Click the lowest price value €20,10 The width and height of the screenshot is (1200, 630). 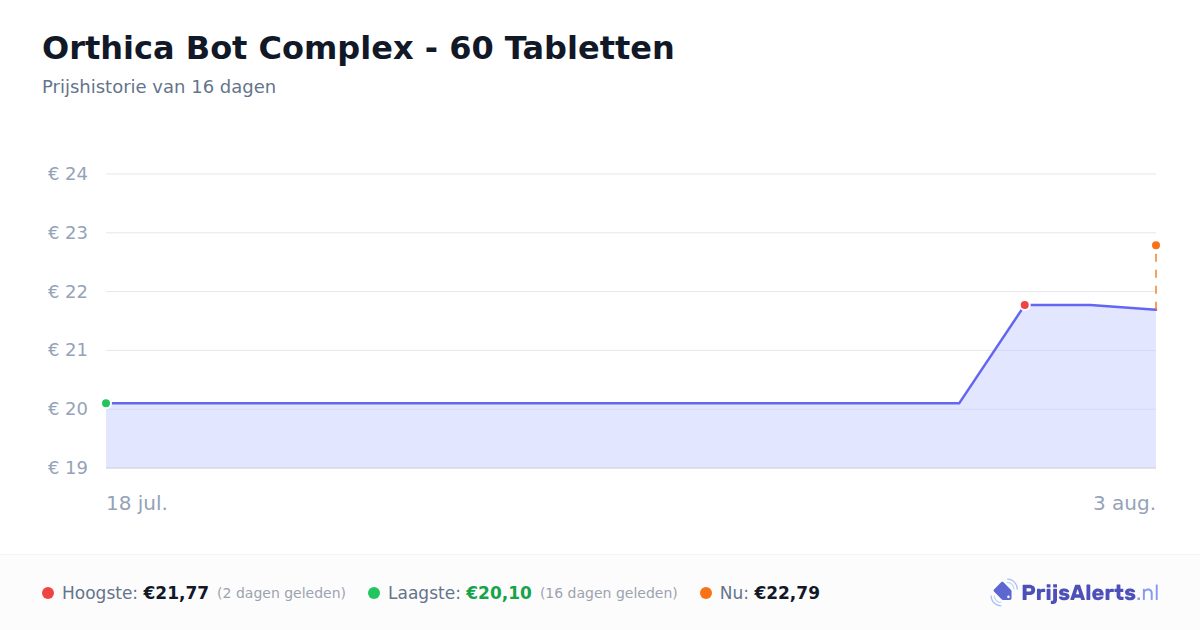(x=499, y=593)
